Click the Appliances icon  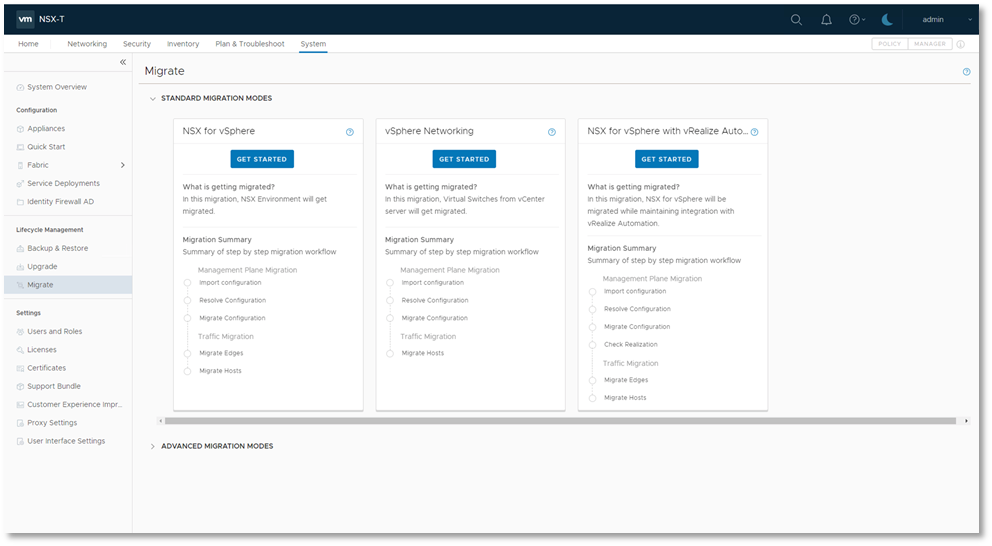click(x=20, y=128)
